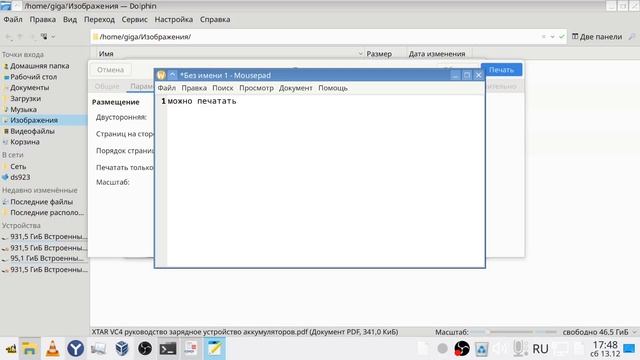Select Загрузки in places panel
This screenshot has height=360, width=640.
tap(25, 98)
